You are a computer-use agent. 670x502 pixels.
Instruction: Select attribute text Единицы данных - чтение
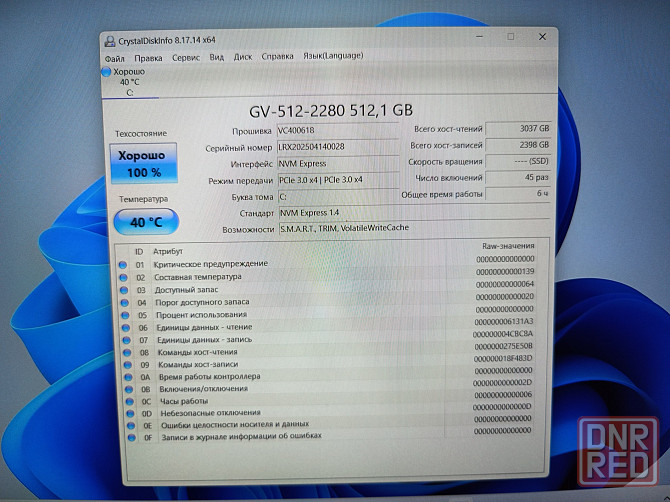(204, 327)
